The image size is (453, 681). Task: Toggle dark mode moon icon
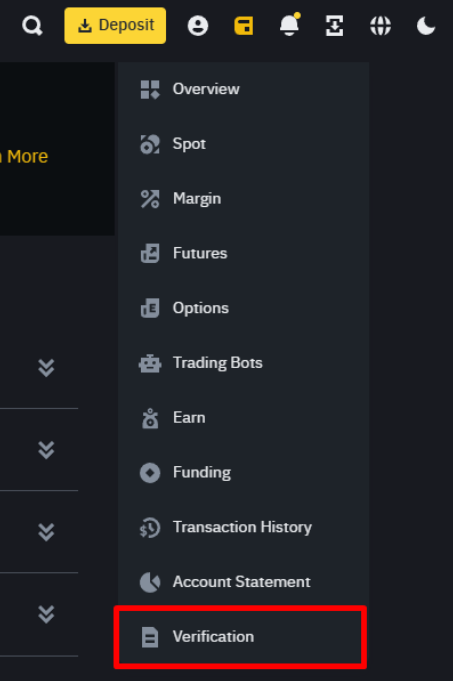426,26
